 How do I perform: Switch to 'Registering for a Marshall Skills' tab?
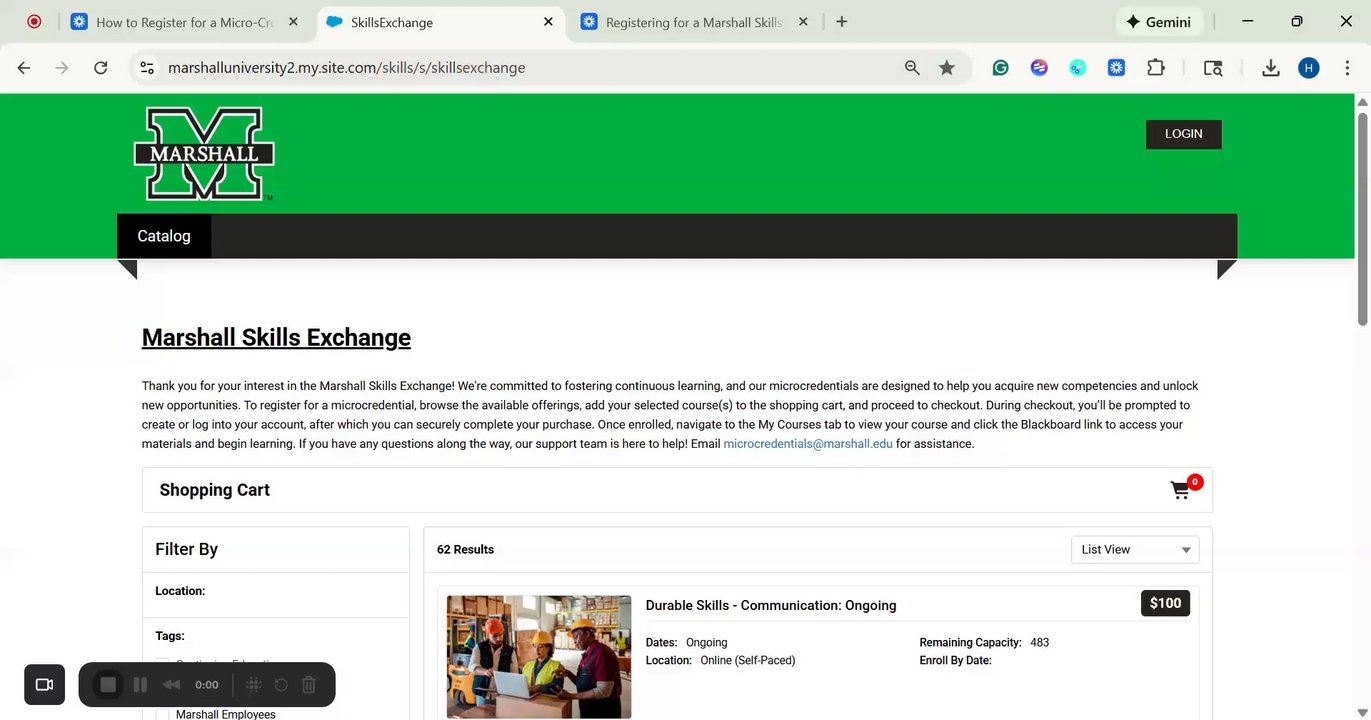695,21
